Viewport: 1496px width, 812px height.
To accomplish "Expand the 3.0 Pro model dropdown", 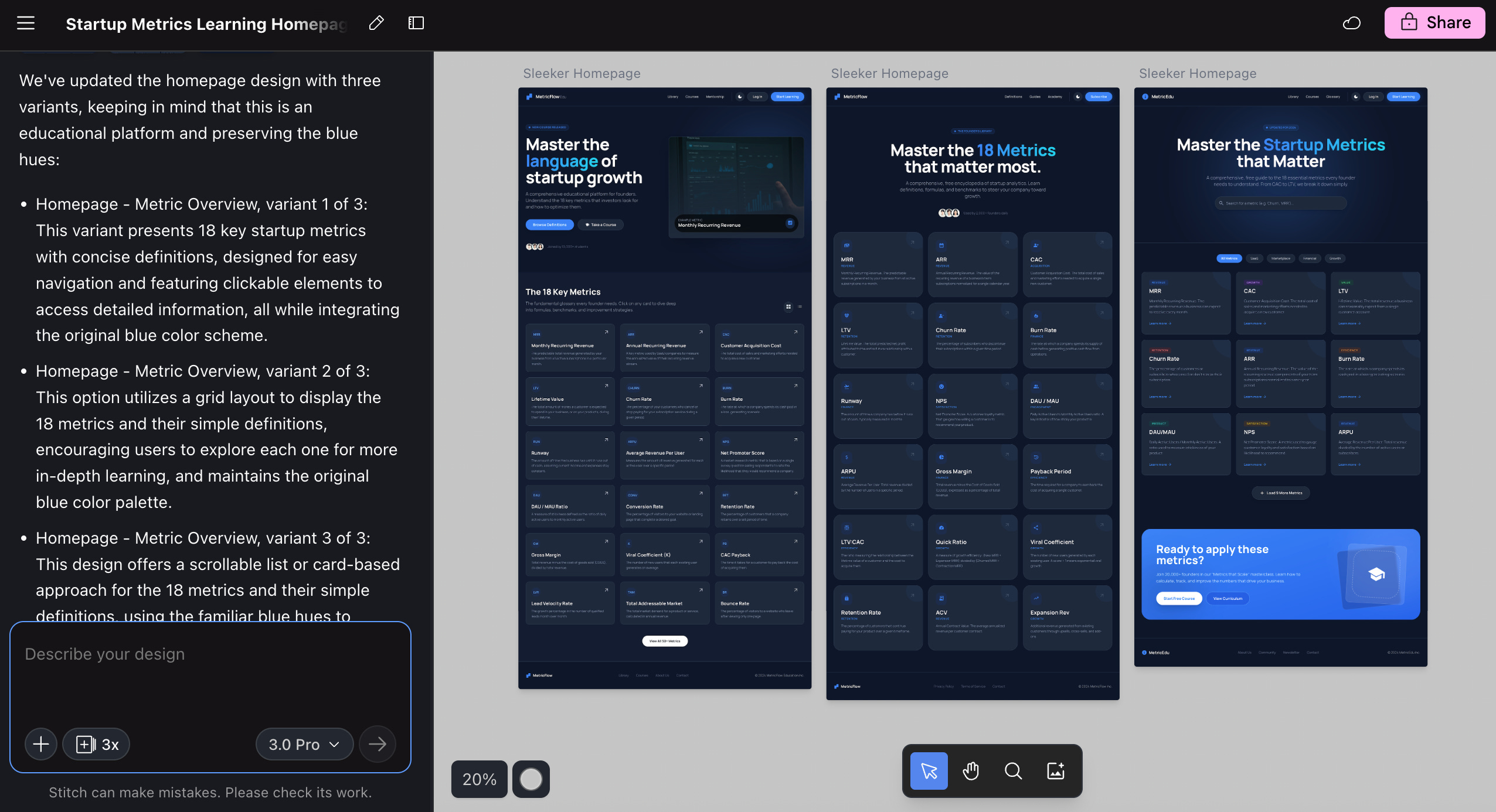I will [304, 744].
